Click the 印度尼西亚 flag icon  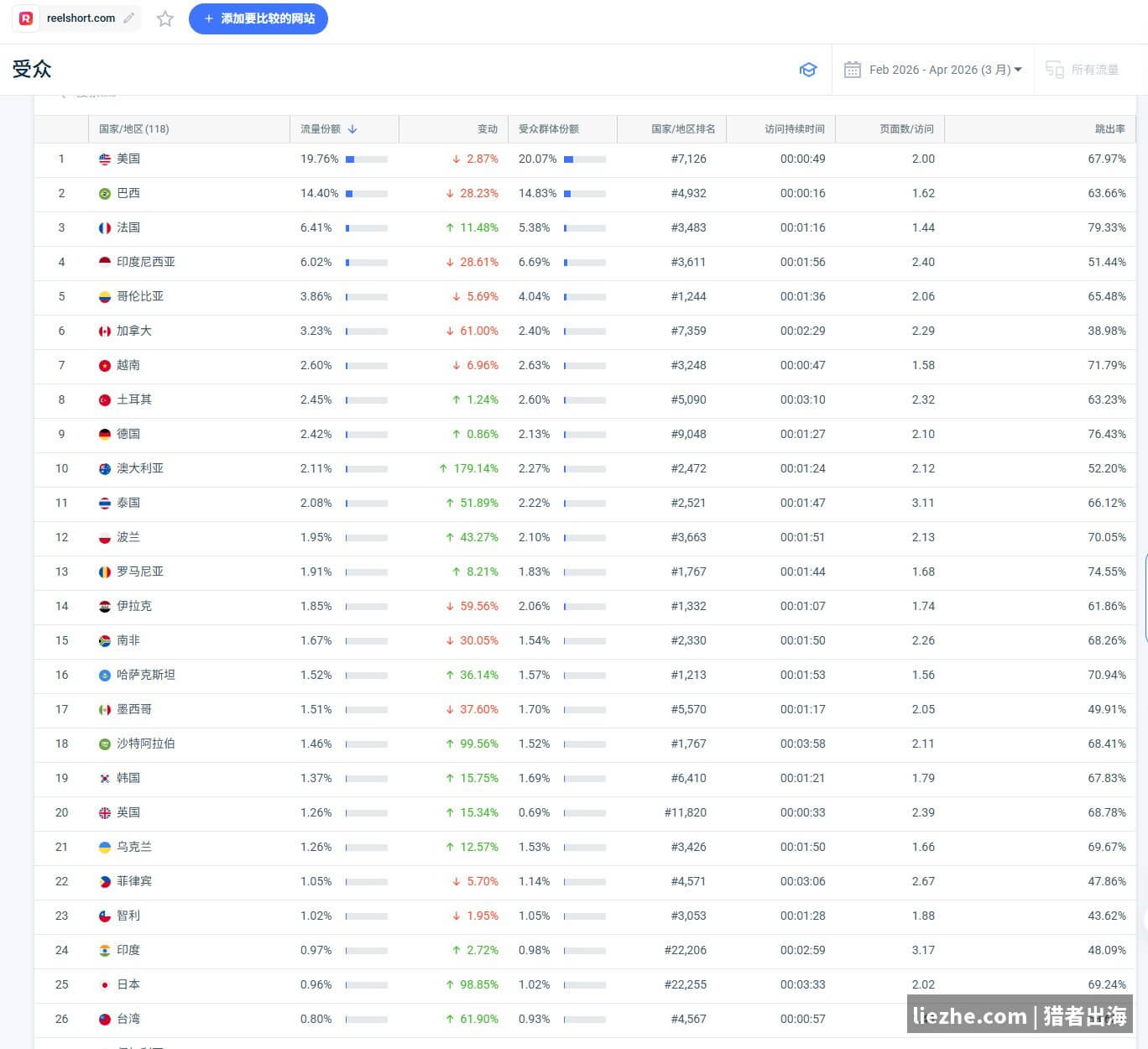pyautogui.click(x=105, y=263)
